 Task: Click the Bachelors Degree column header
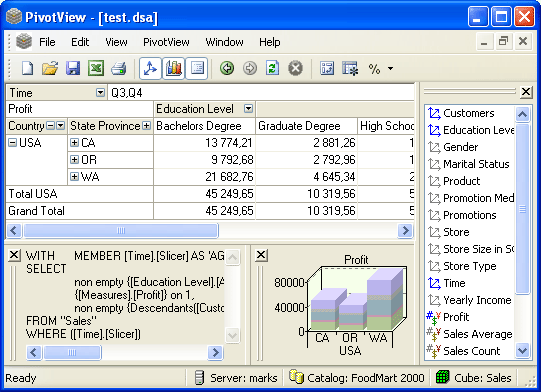204,126
